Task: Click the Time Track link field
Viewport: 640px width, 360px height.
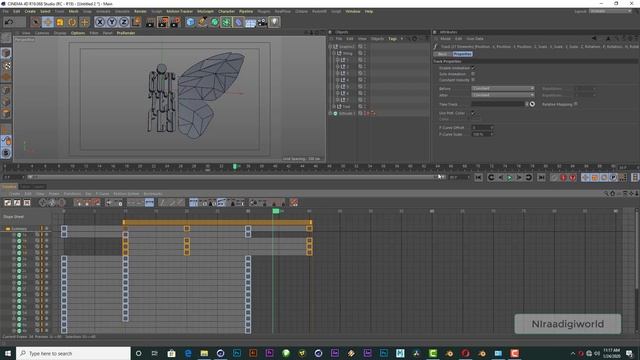Action: tap(498, 104)
